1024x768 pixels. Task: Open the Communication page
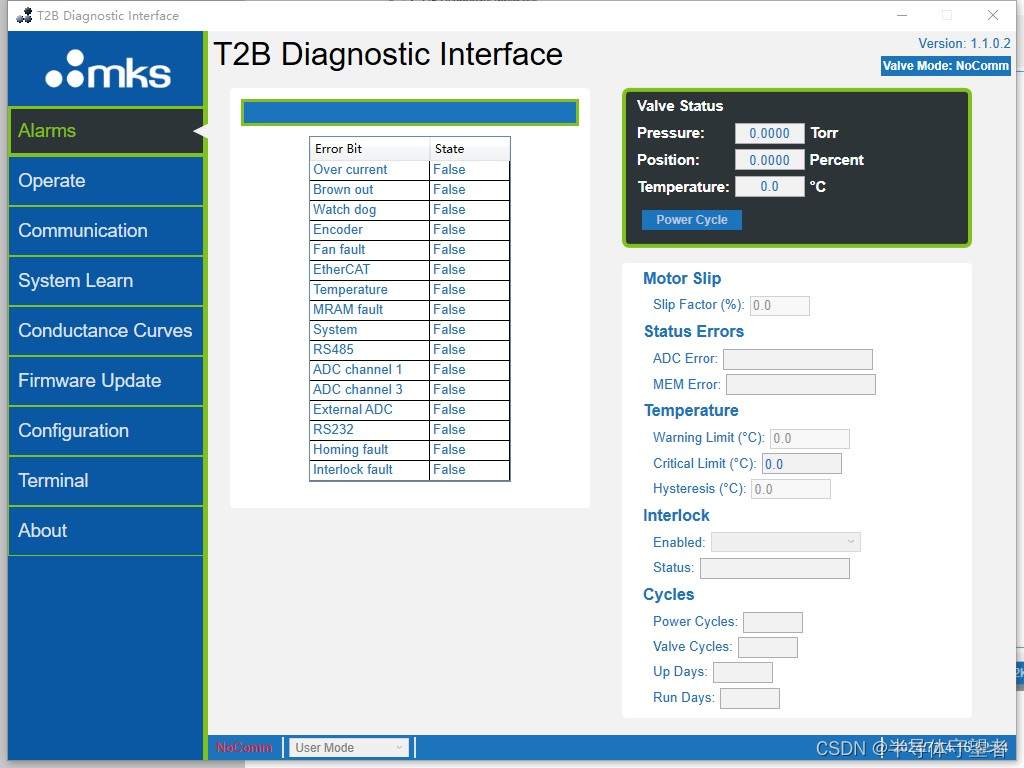[x=106, y=231]
